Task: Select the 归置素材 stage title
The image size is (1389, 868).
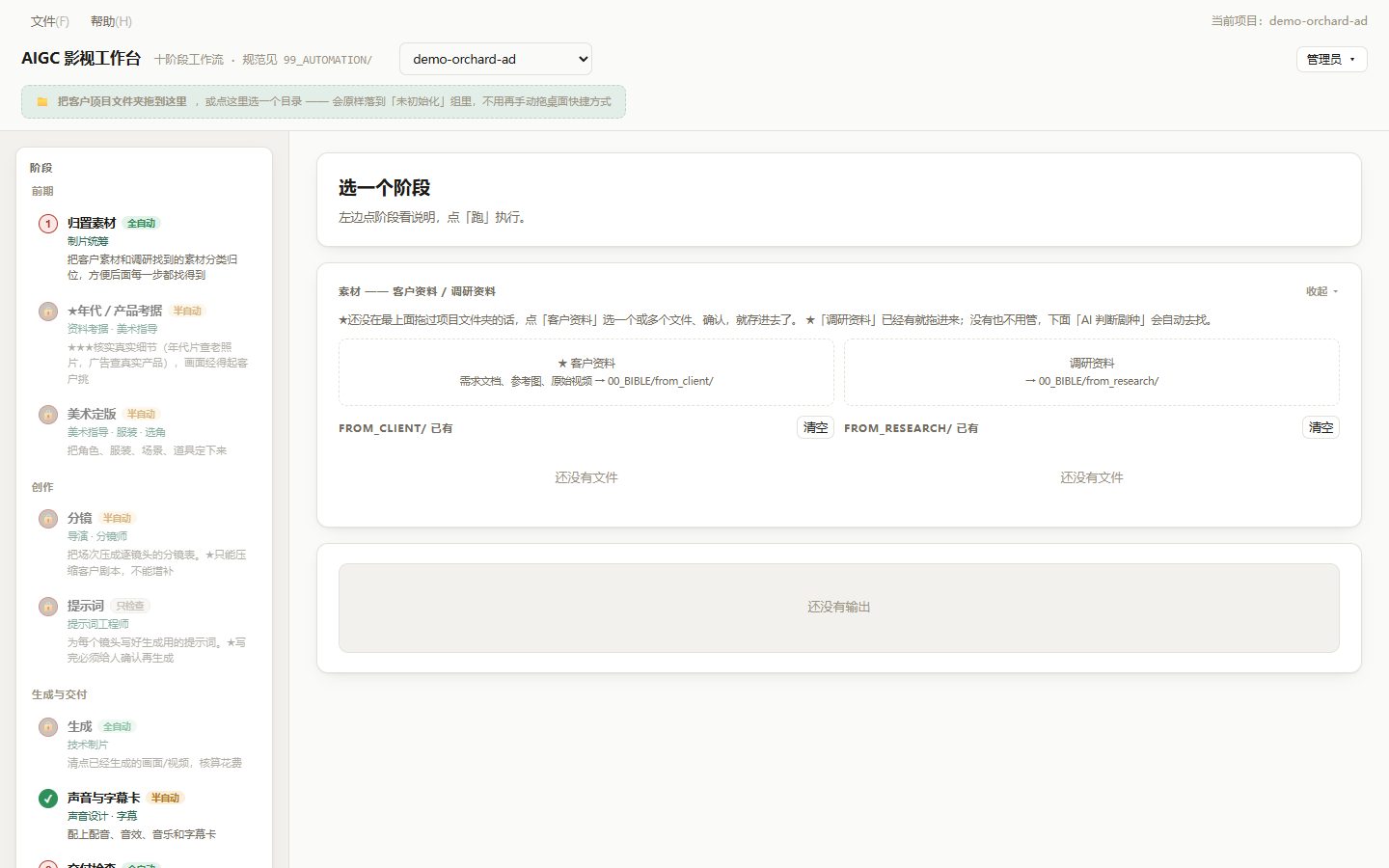Action: pos(92,223)
